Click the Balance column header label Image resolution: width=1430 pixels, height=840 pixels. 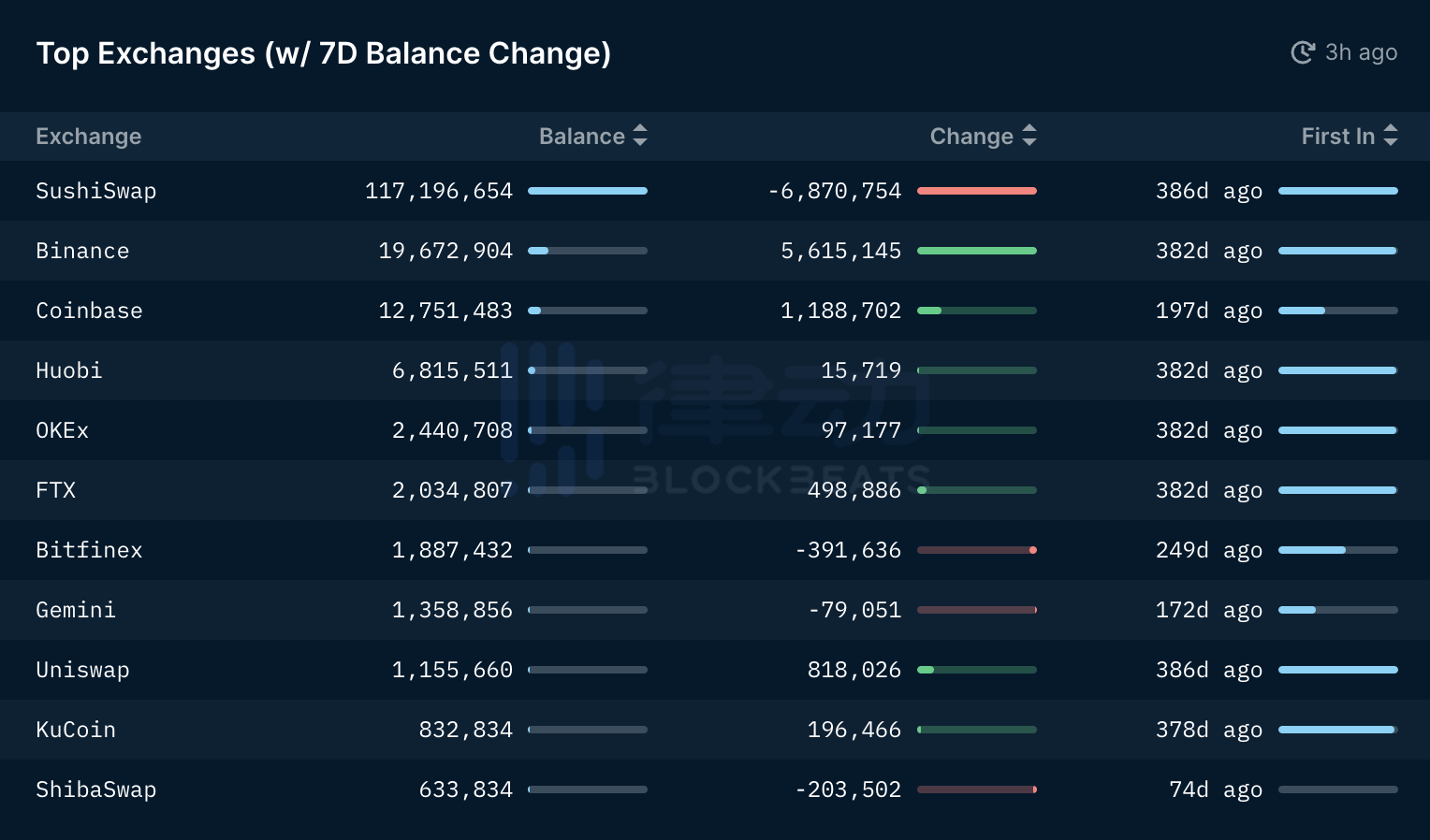(581, 137)
